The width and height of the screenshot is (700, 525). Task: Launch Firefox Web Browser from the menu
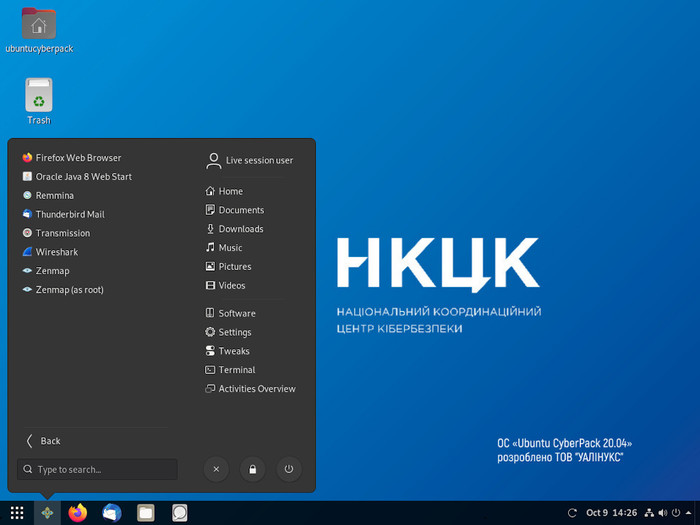tap(77, 158)
